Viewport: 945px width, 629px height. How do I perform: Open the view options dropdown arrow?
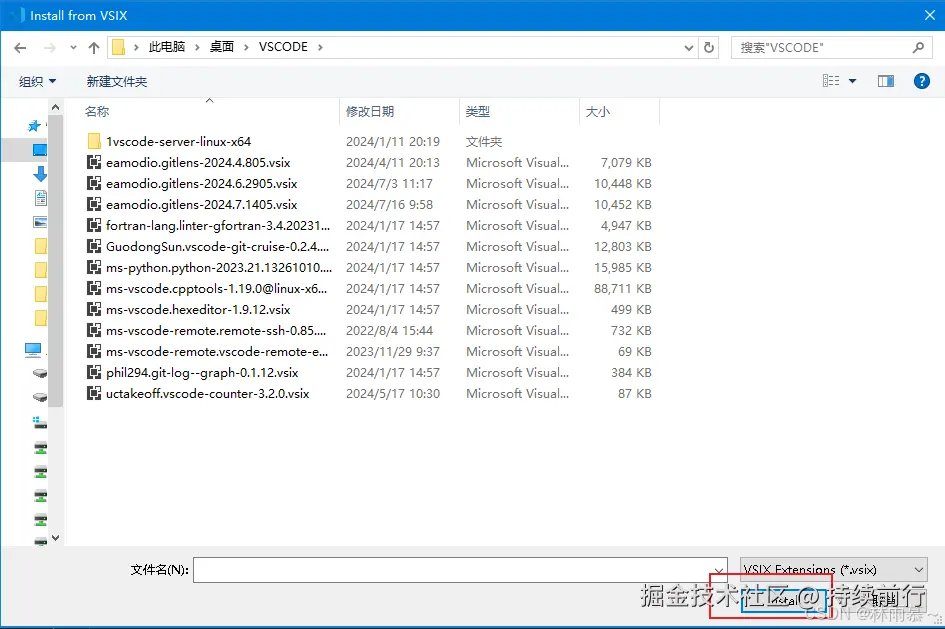[852, 81]
